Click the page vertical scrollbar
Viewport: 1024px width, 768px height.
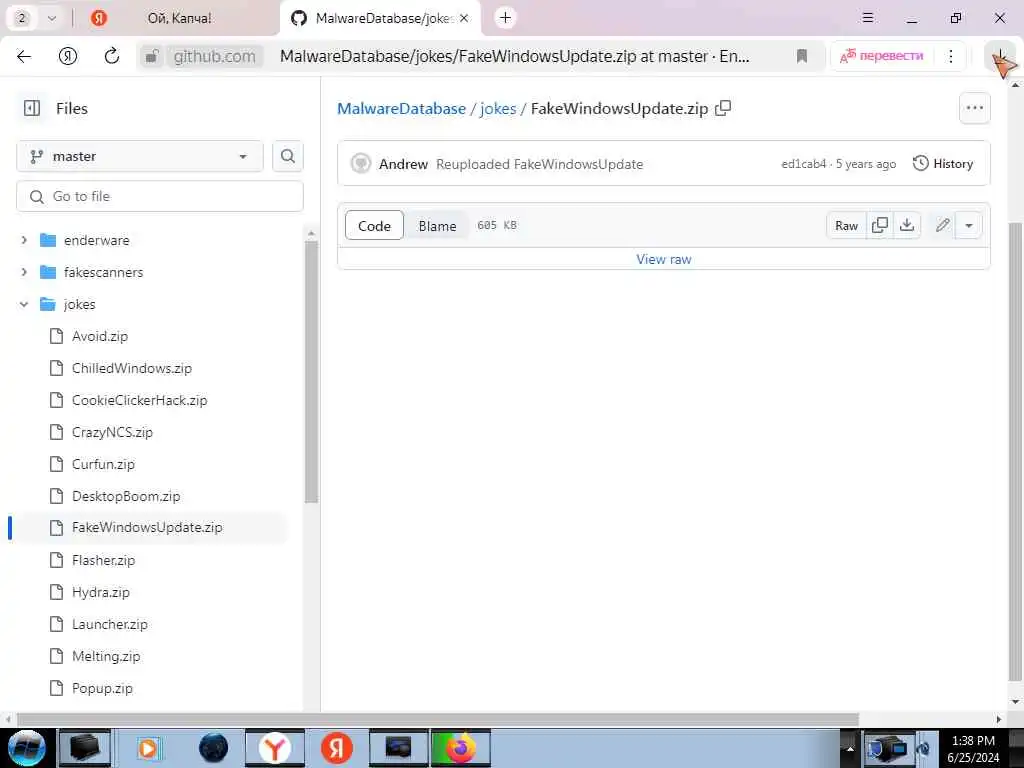(1014, 451)
